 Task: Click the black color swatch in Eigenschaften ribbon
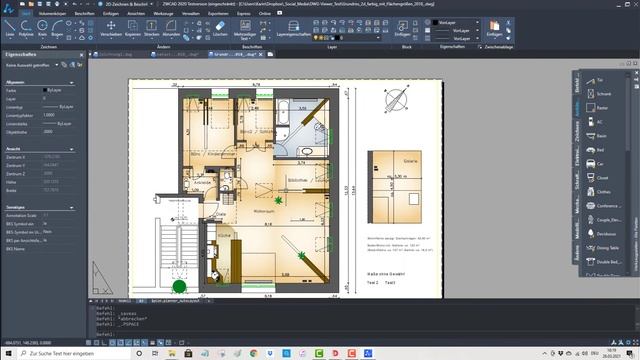[x=435, y=22]
